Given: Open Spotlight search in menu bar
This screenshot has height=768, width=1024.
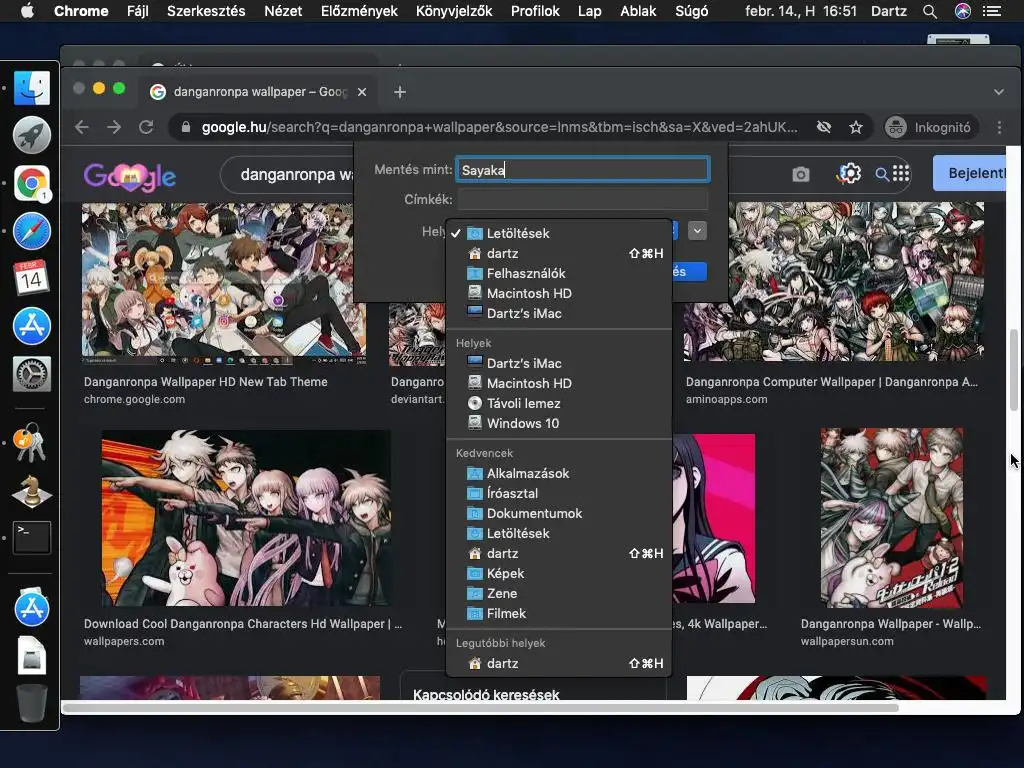Looking at the screenshot, I should 930,11.
